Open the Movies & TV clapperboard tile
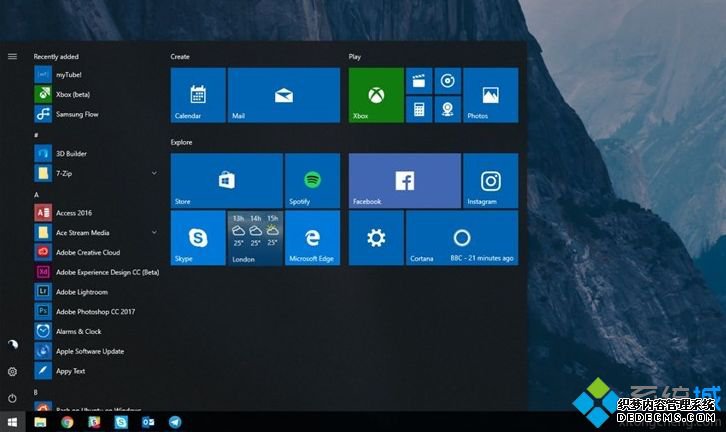Viewport: 726px width, 432px height. coord(419,81)
